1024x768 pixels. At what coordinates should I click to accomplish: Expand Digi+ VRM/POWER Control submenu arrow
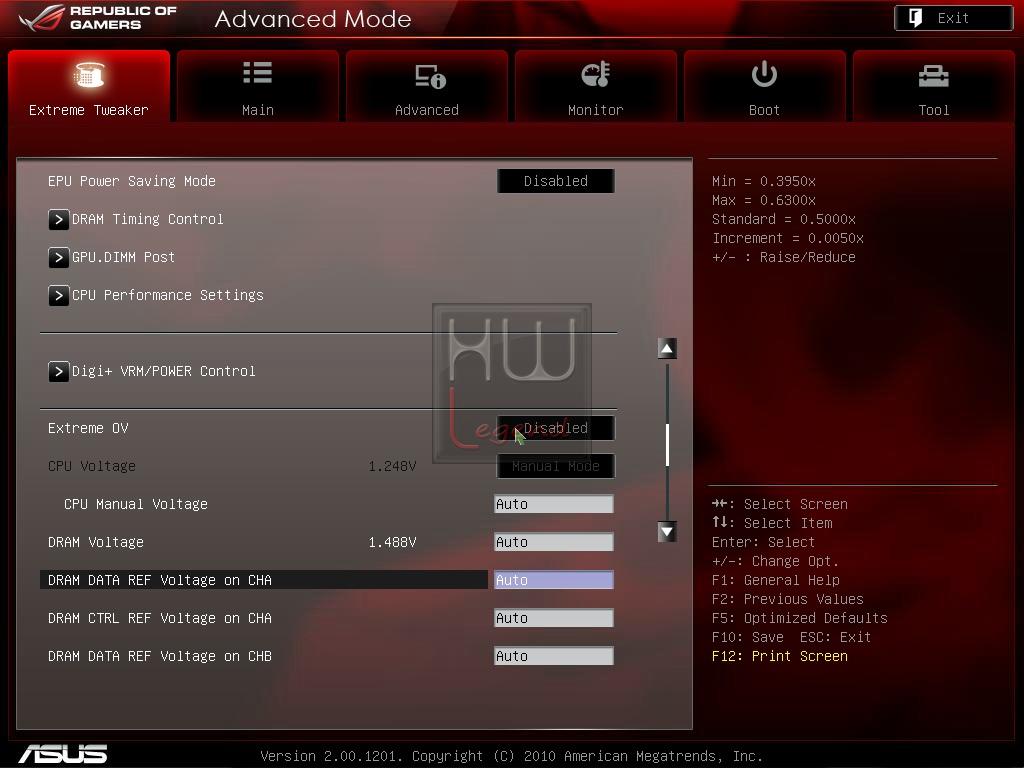pos(58,372)
